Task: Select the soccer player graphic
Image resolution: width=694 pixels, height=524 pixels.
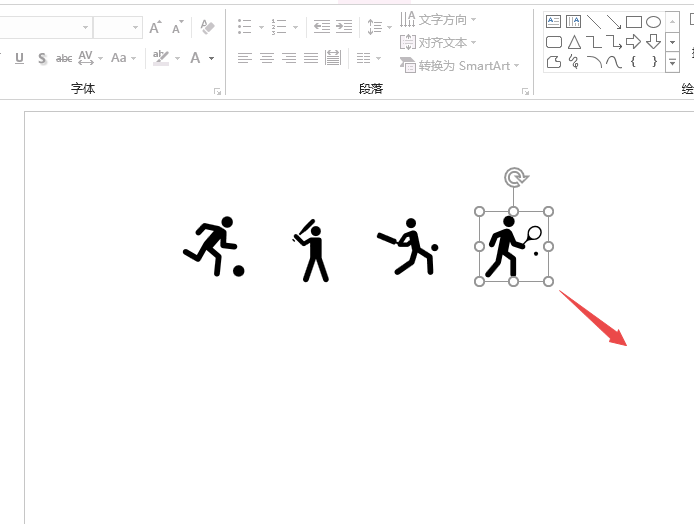Action: pyautogui.click(x=214, y=247)
